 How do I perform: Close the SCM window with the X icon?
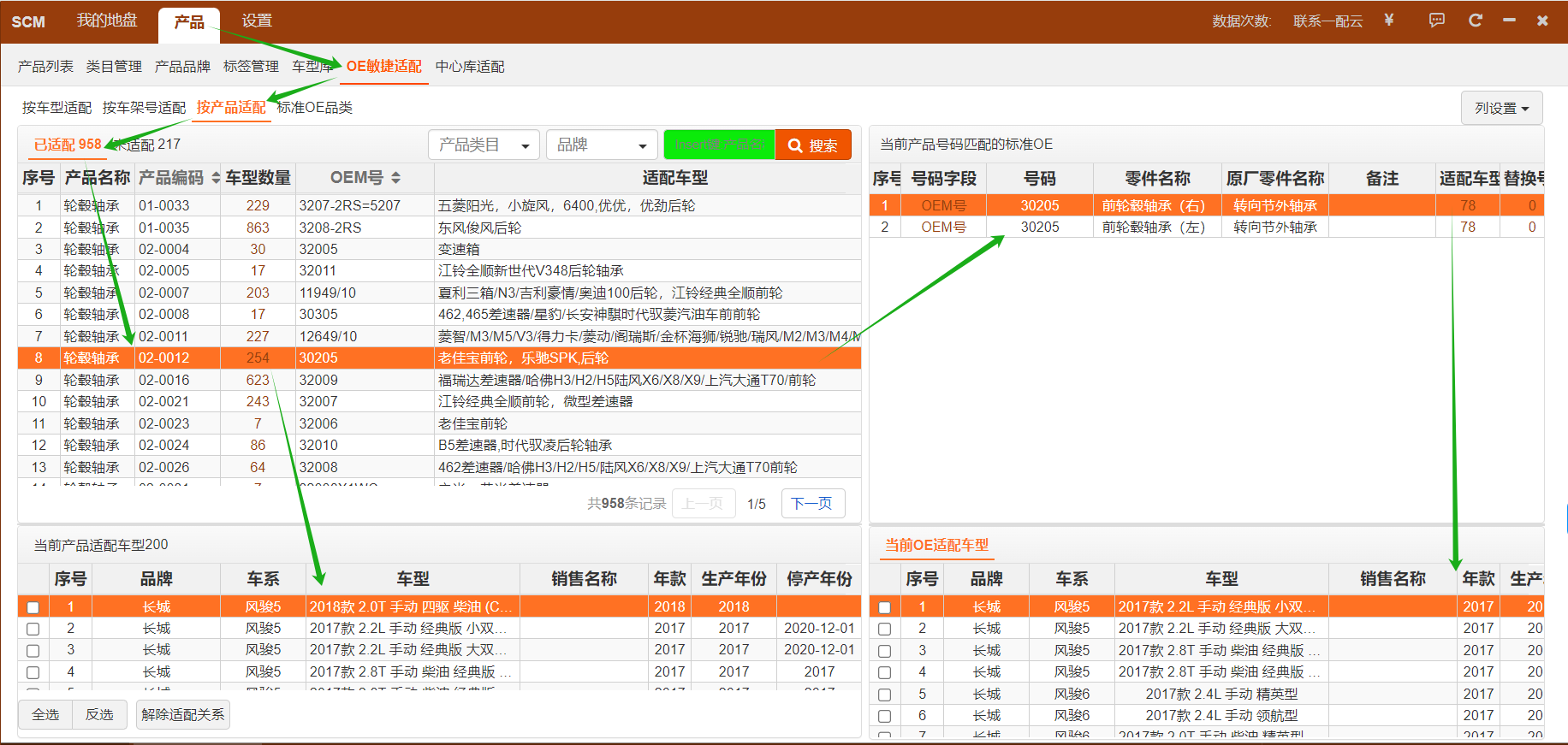(x=1542, y=21)
